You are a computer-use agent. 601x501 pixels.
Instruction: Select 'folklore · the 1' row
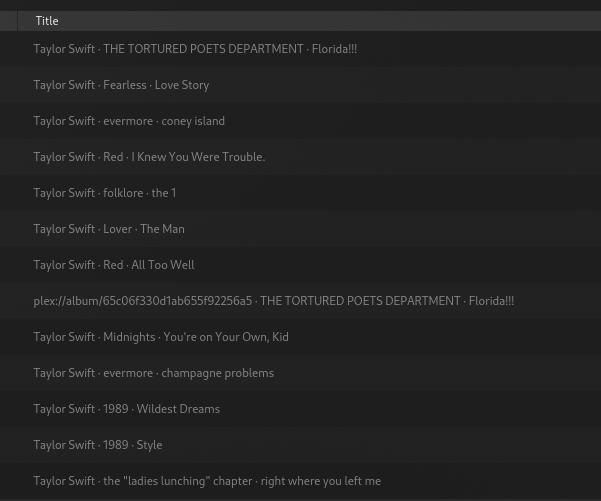300,193
